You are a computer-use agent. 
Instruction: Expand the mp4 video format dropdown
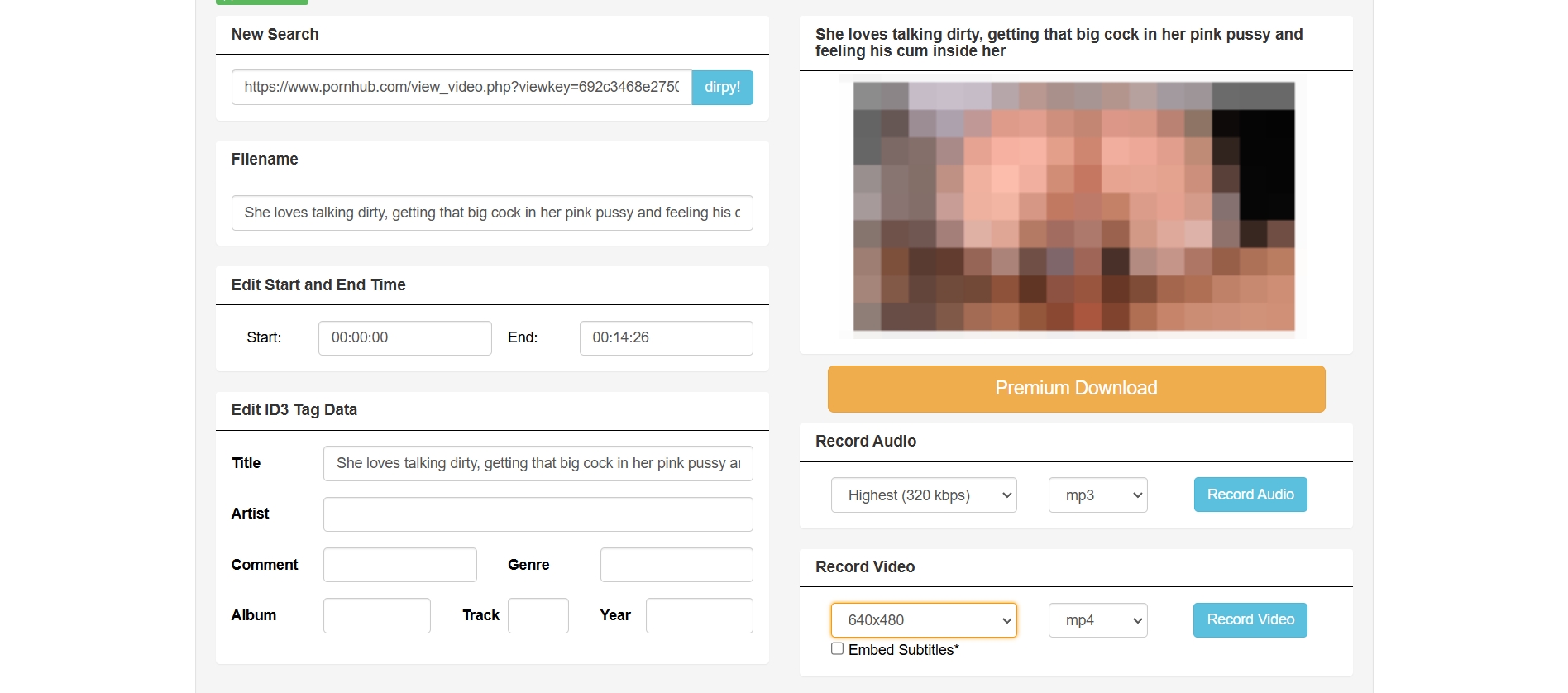pyautogui.click(x=1097, y=620)
